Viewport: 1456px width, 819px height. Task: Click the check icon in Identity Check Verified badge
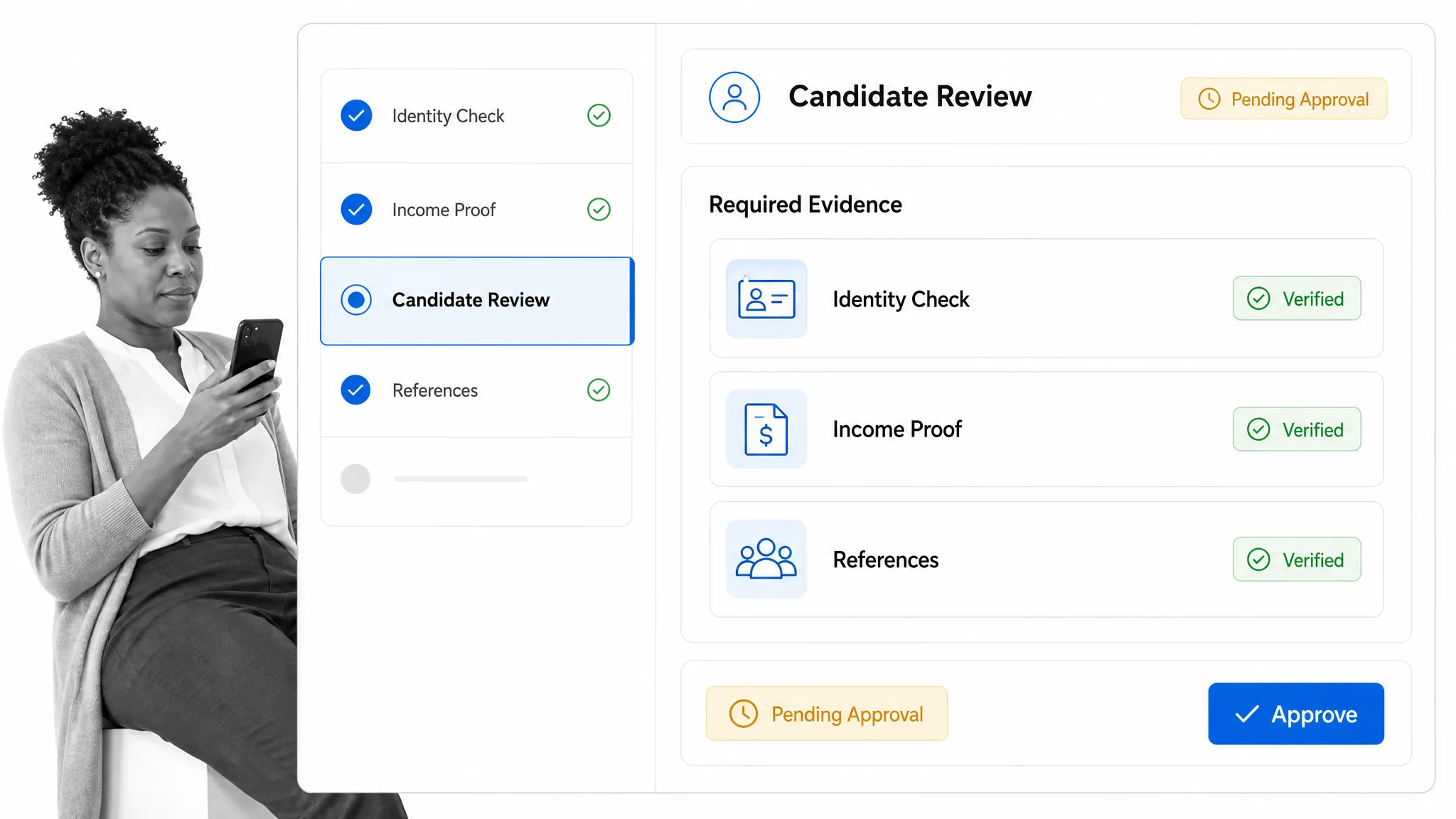click(1258, 299)
